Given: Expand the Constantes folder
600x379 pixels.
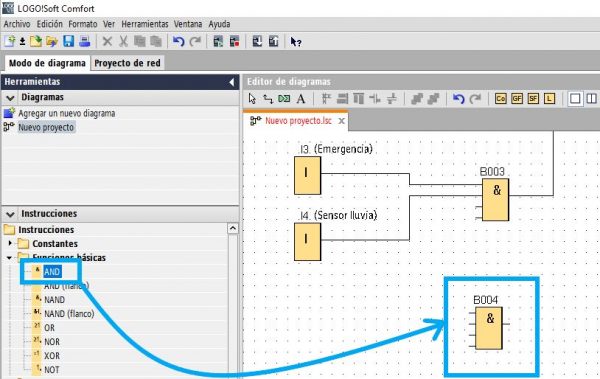Looking at the screenshot, I should pyautogui.click(x=10, y=243).
